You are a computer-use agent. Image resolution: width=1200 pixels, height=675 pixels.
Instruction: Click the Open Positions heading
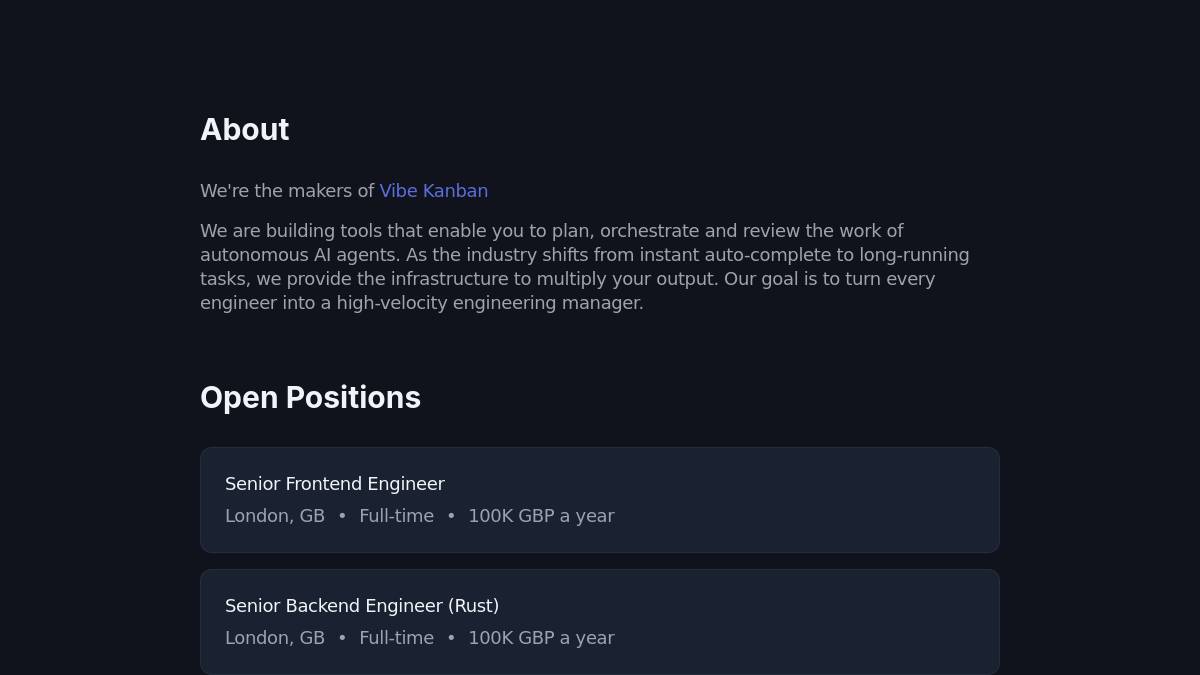[x=310, y=398]
